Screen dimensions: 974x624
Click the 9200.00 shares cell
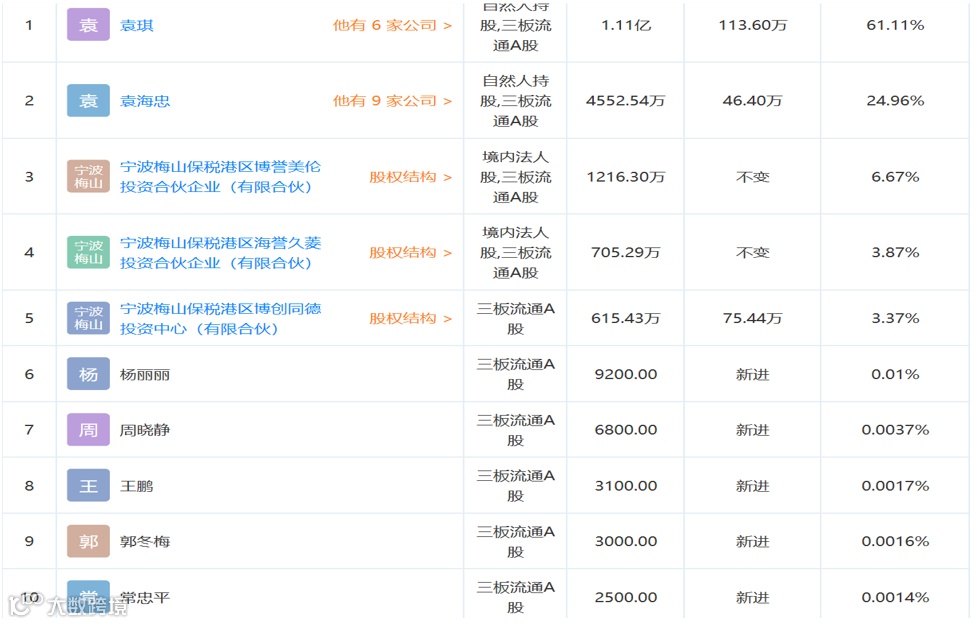coord(626,374)
